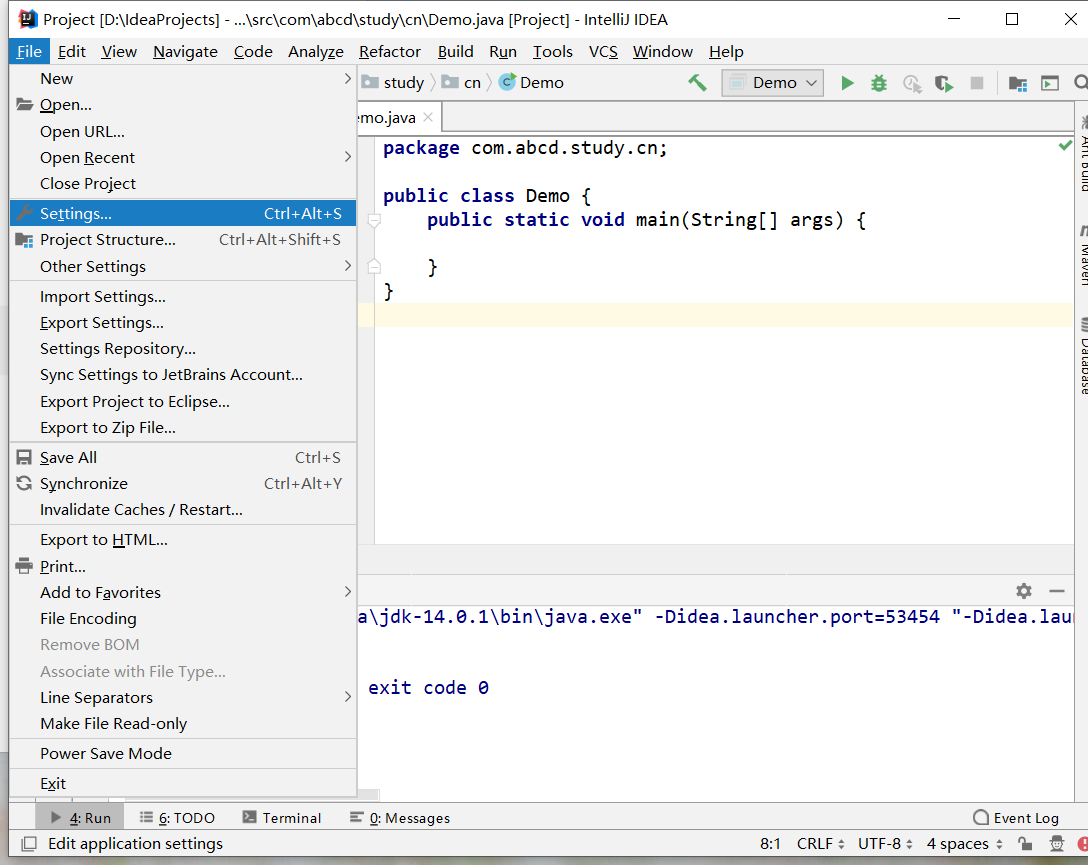
Task: Select Open... in File menu
Action: [183, 105]
